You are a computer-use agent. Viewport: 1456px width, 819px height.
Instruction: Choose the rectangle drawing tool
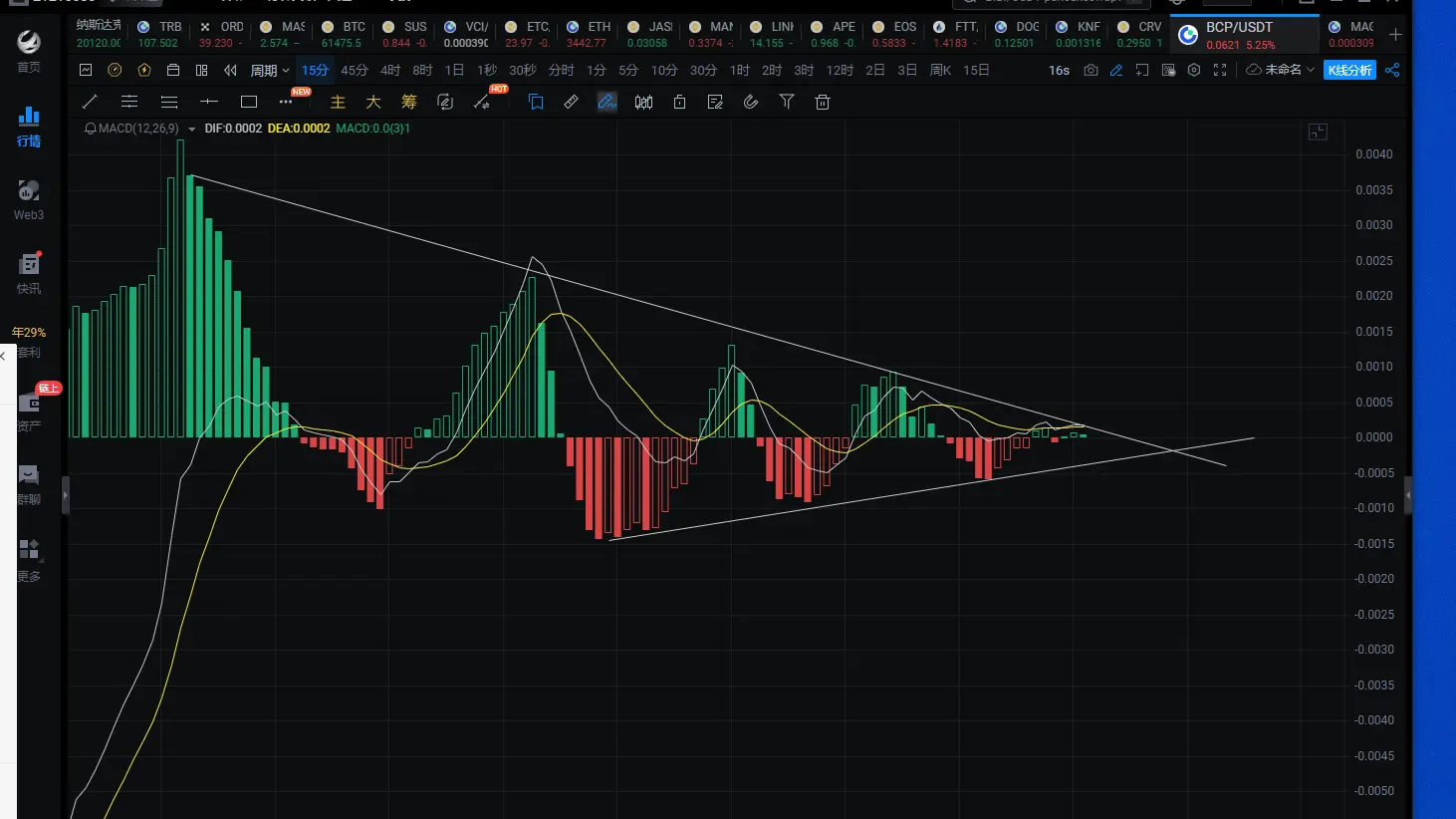pos(249,102)
